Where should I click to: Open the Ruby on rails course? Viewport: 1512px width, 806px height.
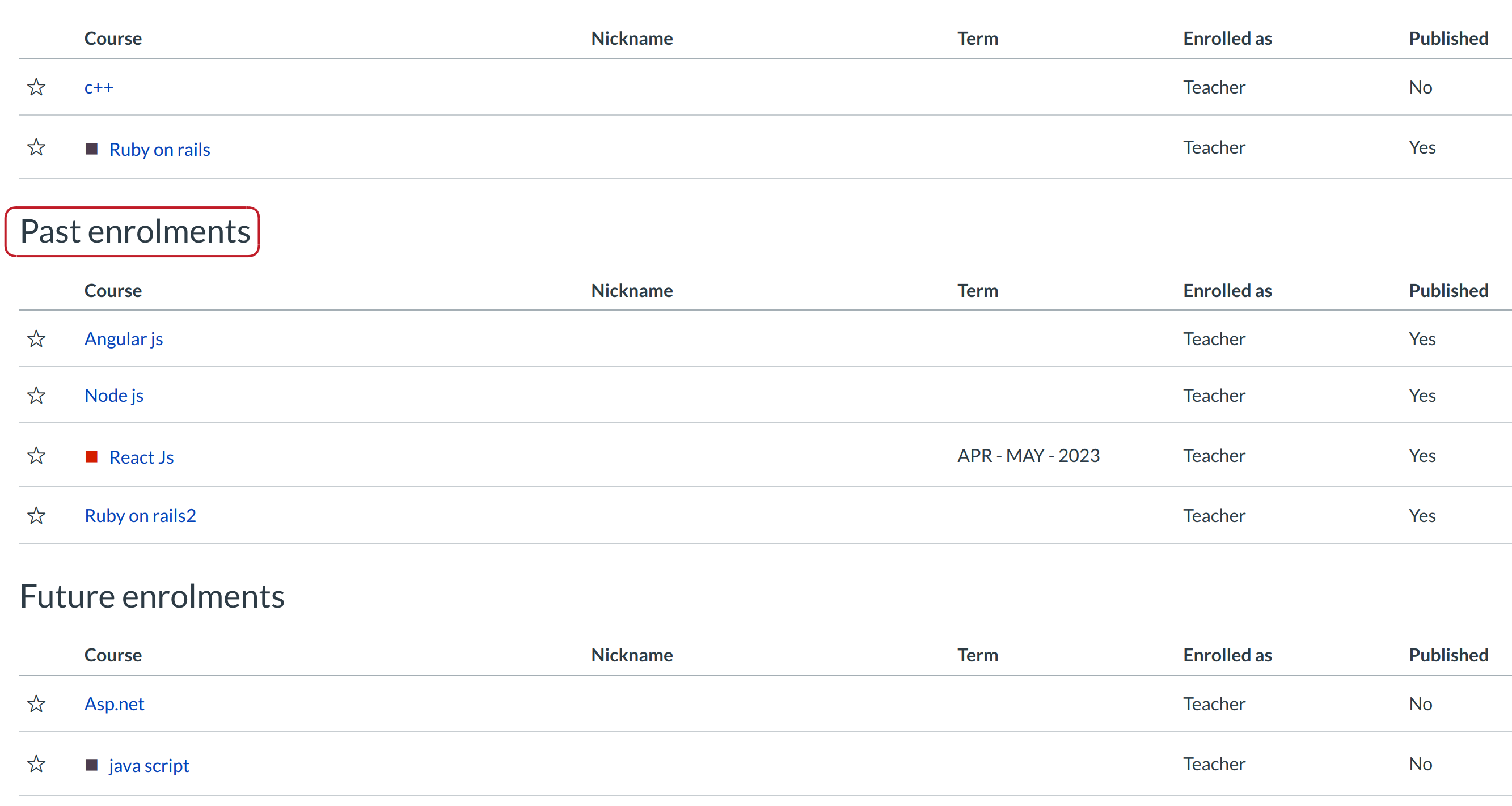click(x=159, y=150)
